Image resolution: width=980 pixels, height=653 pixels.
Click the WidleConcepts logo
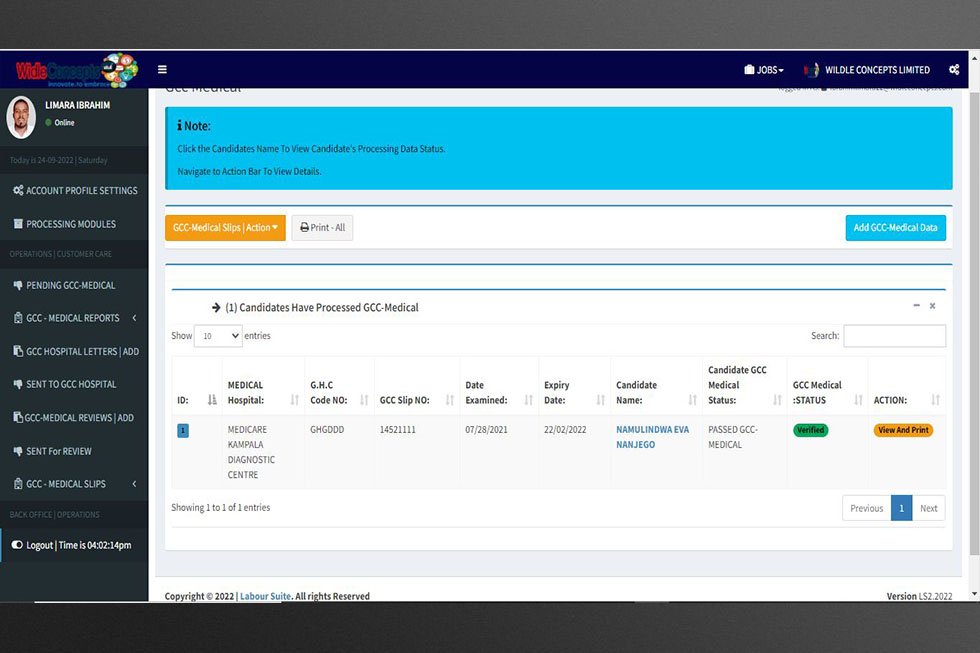click(x=75, y=70)
